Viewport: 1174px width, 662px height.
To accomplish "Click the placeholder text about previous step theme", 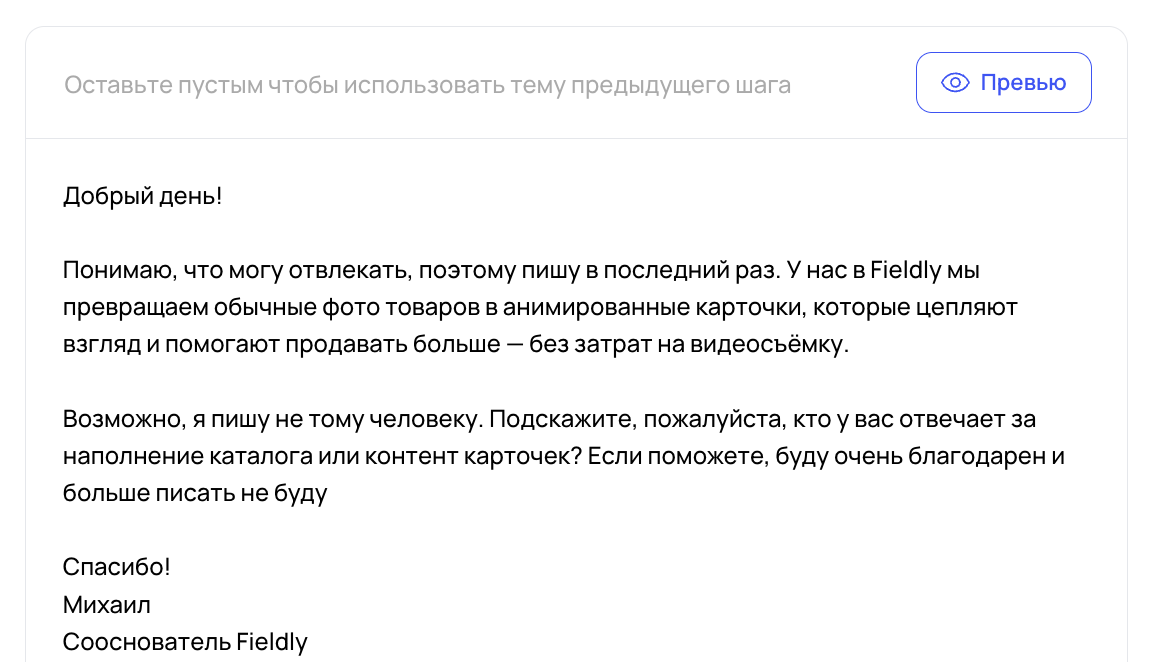I will tap(428, 85).
